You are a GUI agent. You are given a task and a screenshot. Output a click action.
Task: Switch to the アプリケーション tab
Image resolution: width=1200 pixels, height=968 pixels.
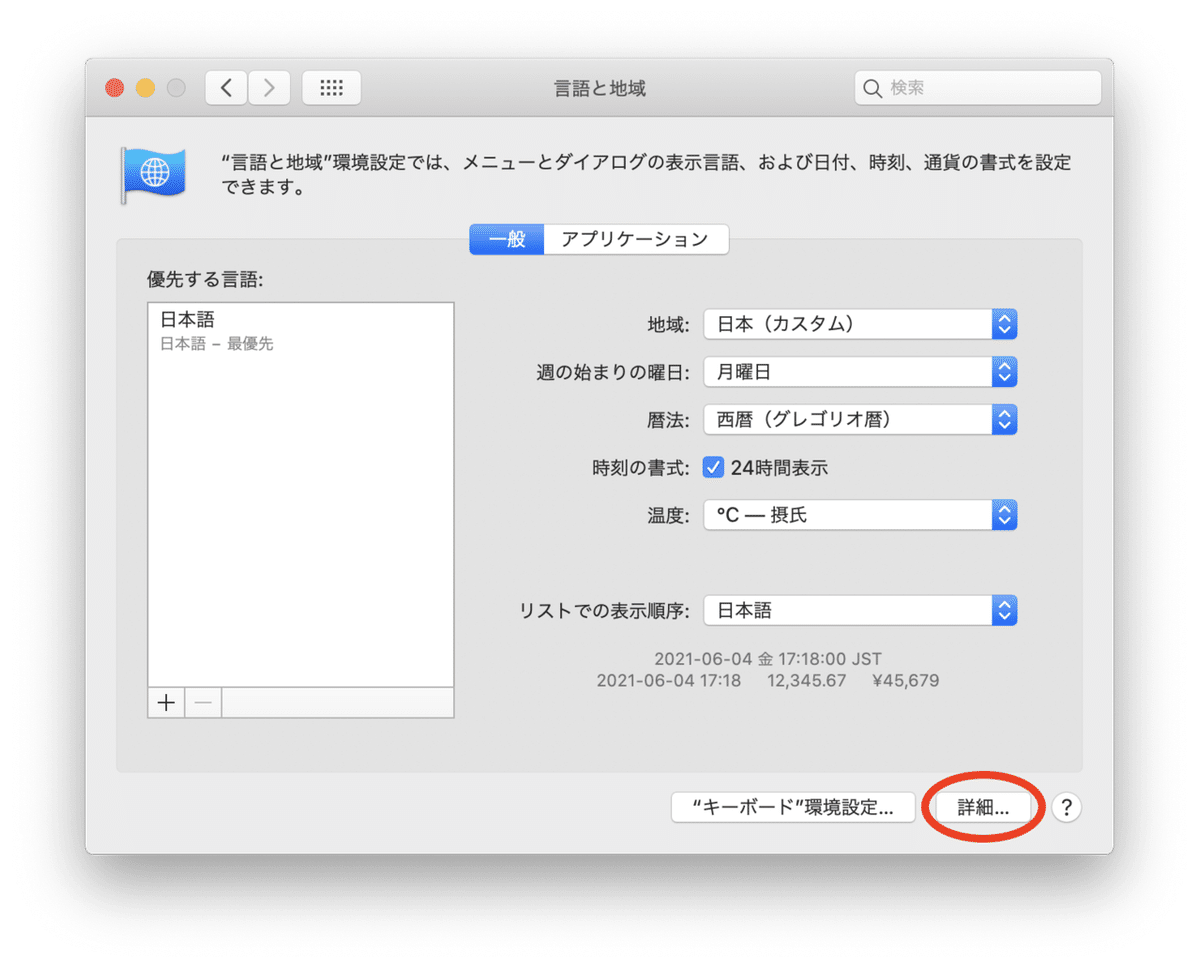636,239
